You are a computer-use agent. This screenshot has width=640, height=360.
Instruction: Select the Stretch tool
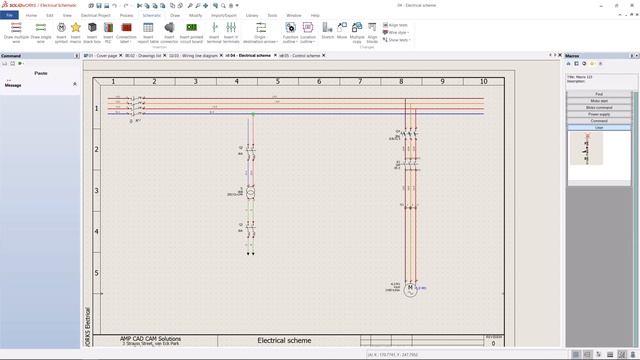click(x=328, y=31)
